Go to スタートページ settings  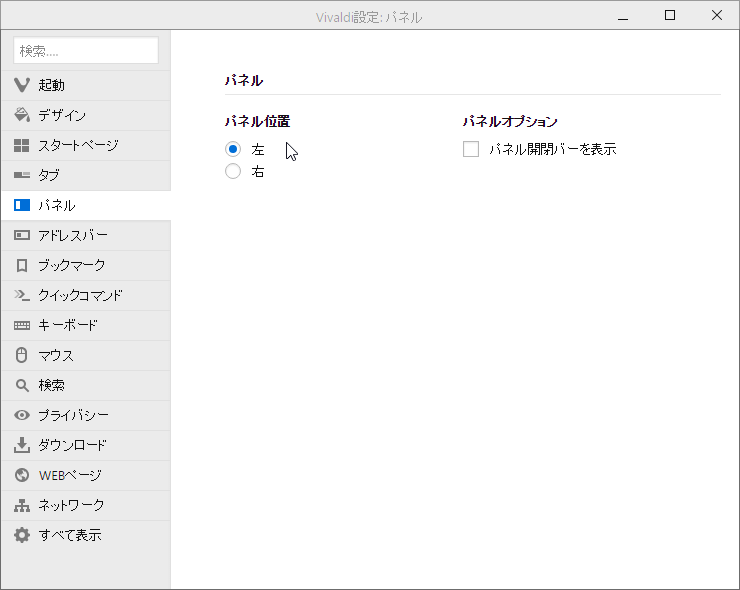[x=86, y=145]
